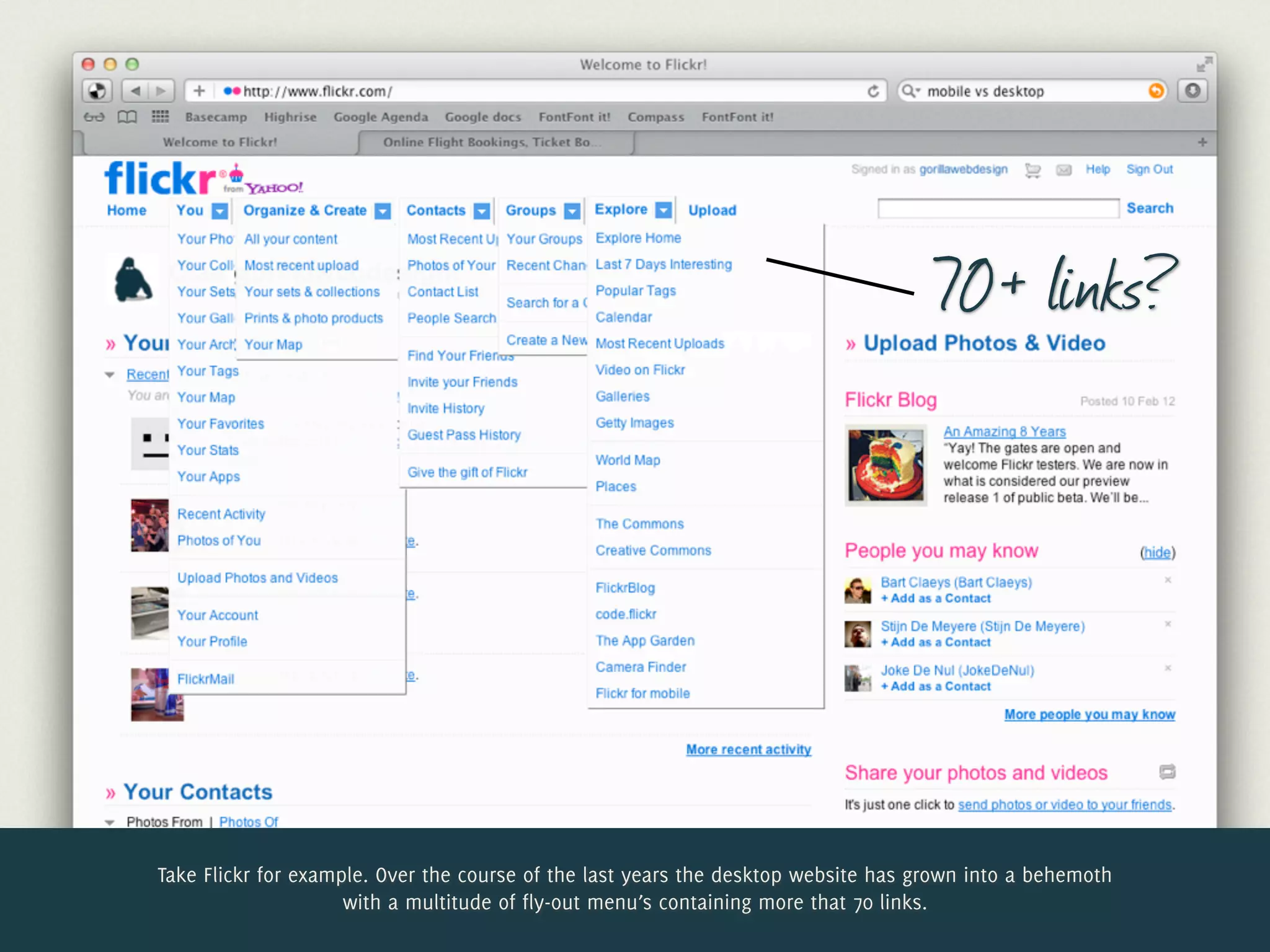Open More people you may know link
This screenshot has height=952, width=1270.
tap(1089, 715)
